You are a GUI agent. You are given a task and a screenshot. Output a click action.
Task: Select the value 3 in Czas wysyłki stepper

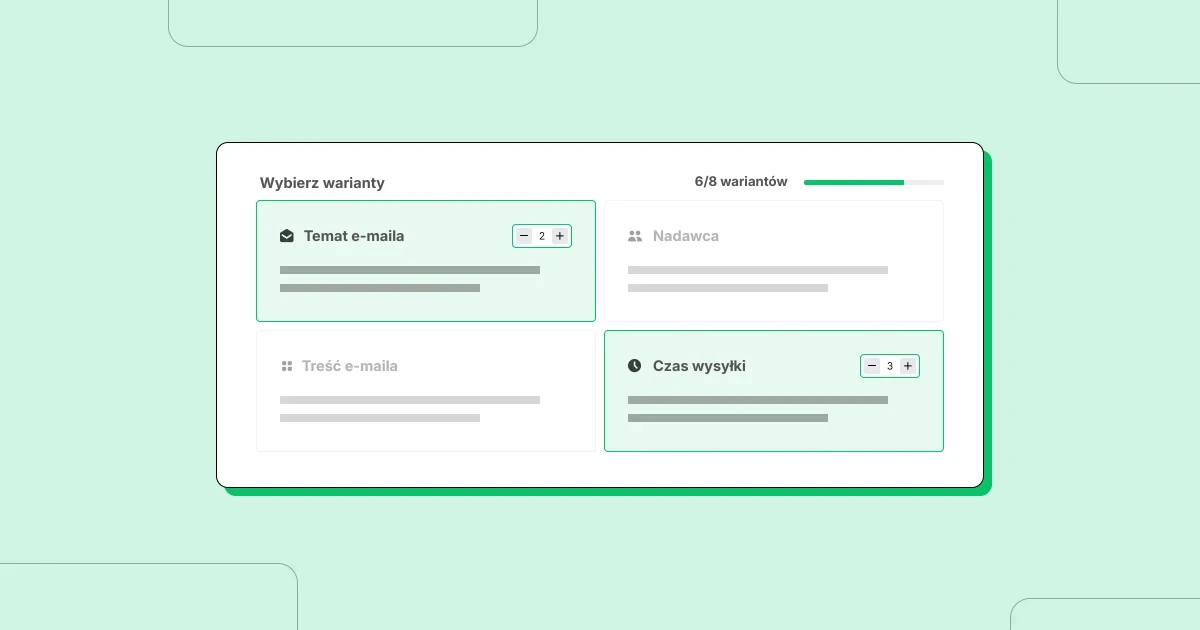[890, 366]
